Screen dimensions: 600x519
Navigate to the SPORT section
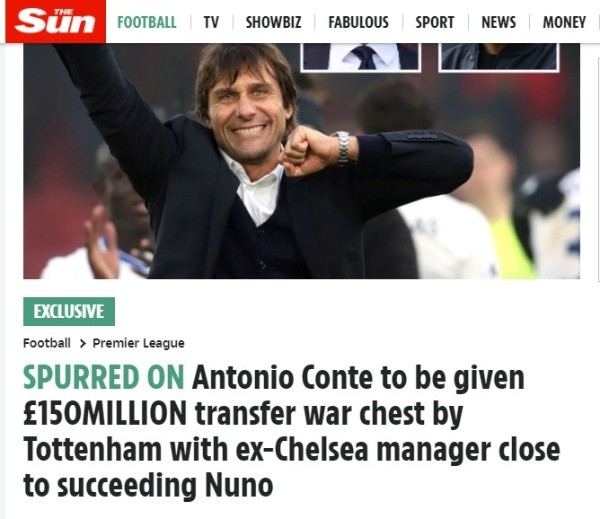pos(434,22)
